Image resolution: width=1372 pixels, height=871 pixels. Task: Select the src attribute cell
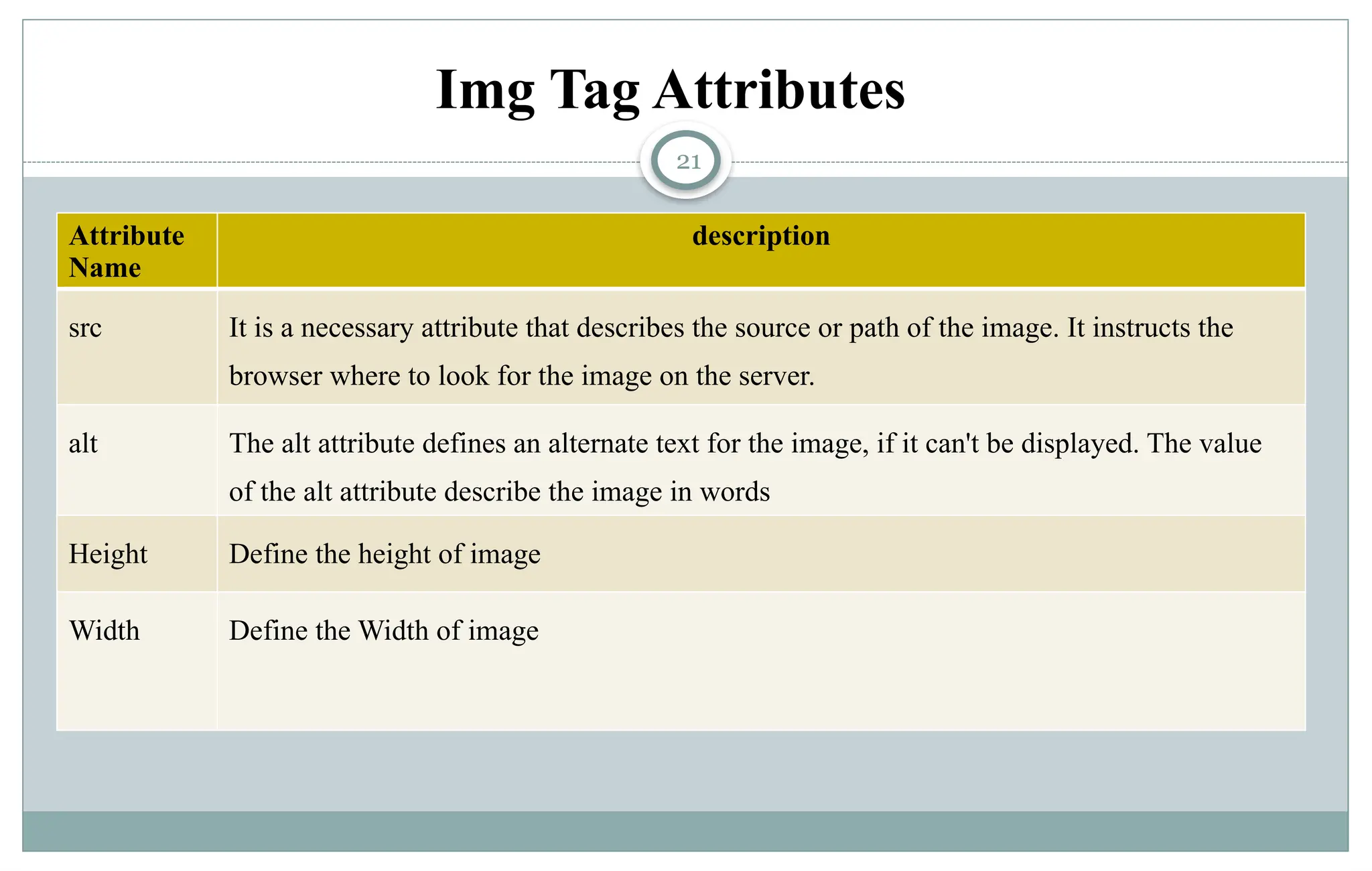(x=137, y=347)
